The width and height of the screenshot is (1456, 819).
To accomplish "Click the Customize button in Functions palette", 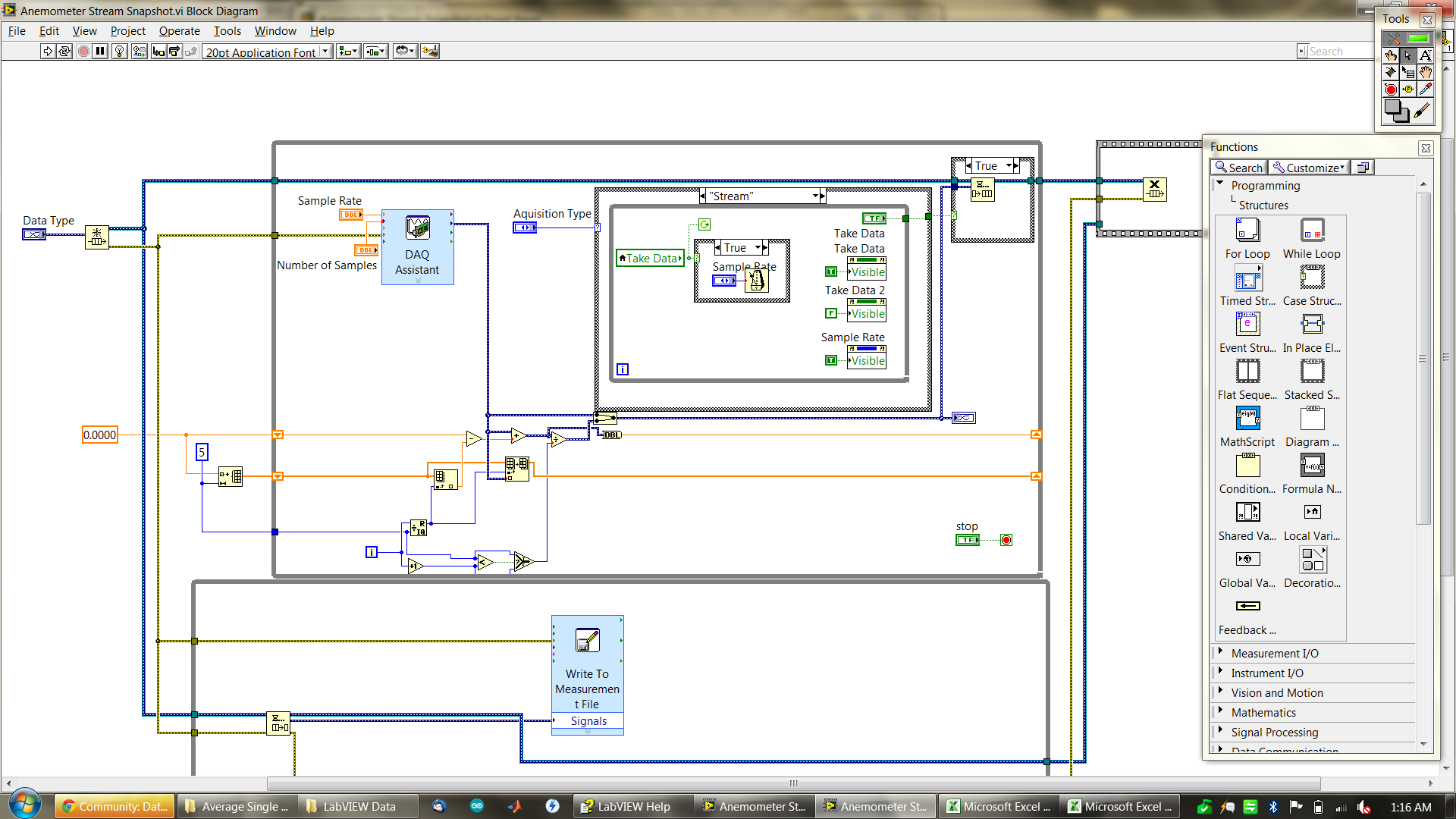I will (1308, 168).
